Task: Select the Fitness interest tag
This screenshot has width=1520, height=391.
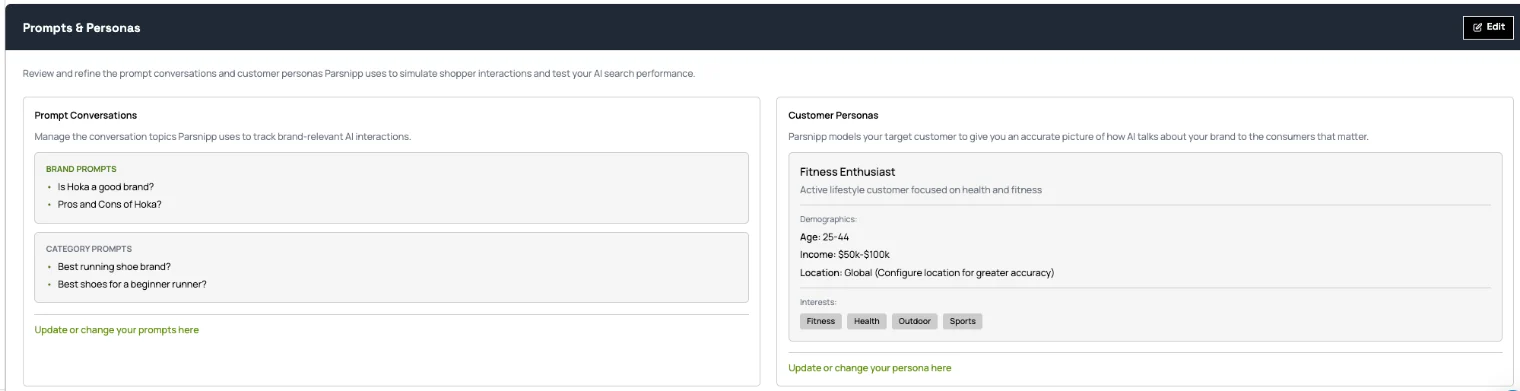Action: (820, 321)
